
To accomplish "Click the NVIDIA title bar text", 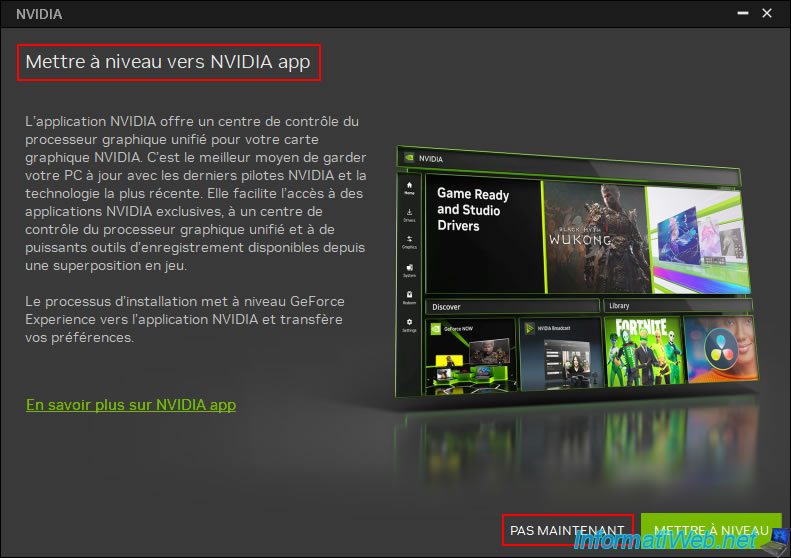I will 39,14.
